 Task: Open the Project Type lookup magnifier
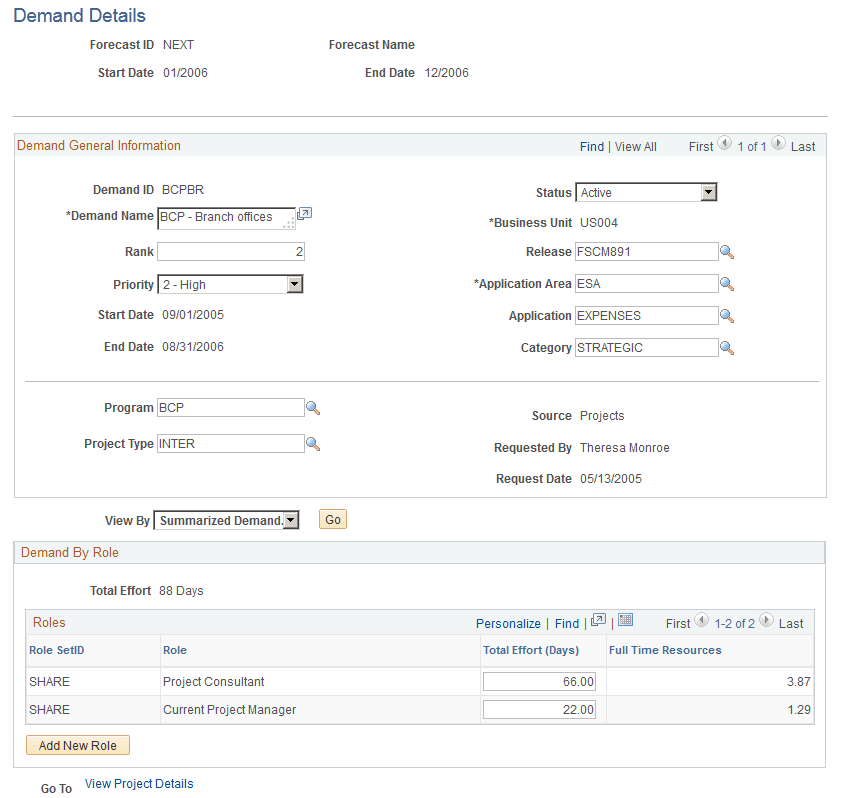pyautogui.click(x=313, y=443)
